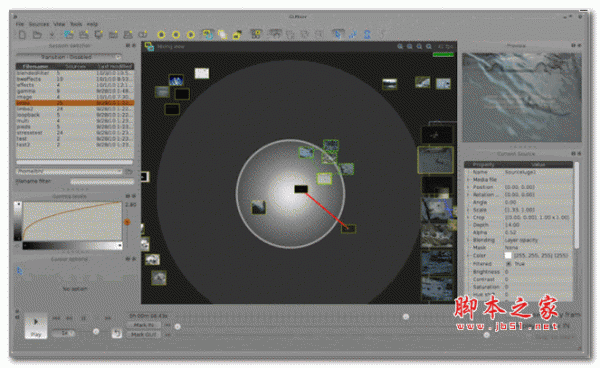Select the Mixing view toolbar icon
600x368 pixels.
click(208, 35)
